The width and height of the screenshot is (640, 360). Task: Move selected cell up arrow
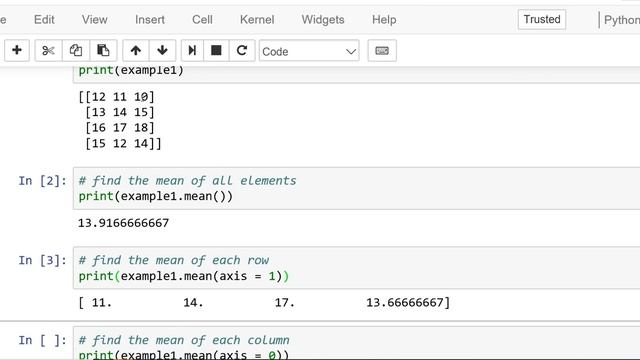[136, 51]
